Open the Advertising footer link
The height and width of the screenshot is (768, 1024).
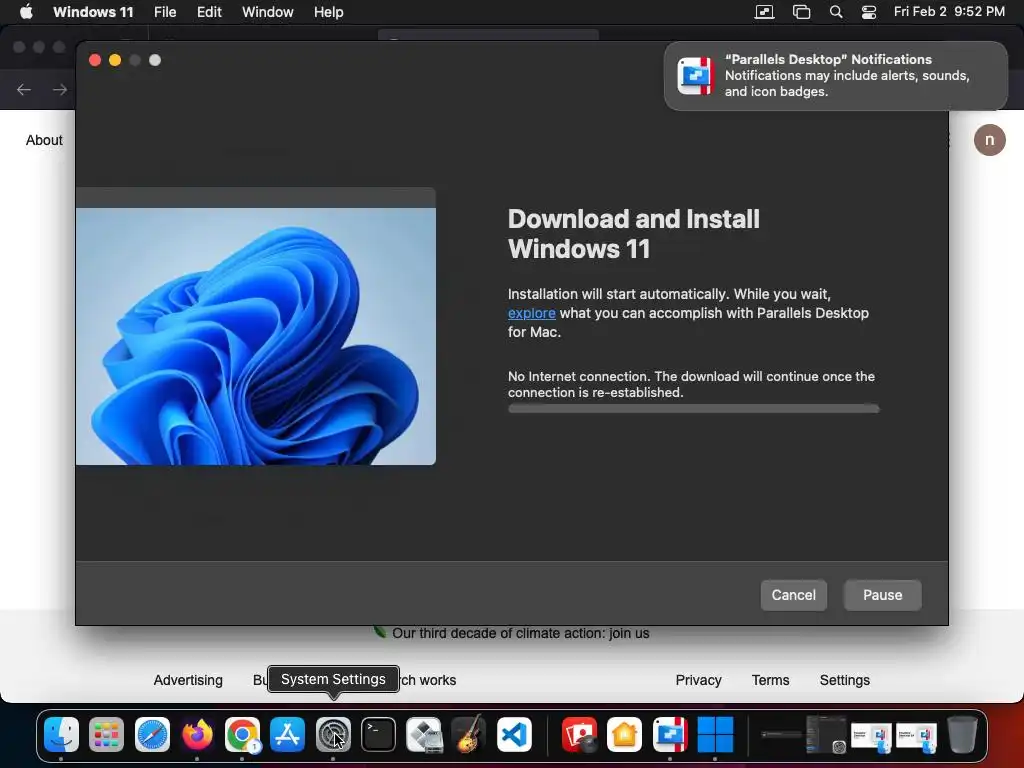(188, 680)
